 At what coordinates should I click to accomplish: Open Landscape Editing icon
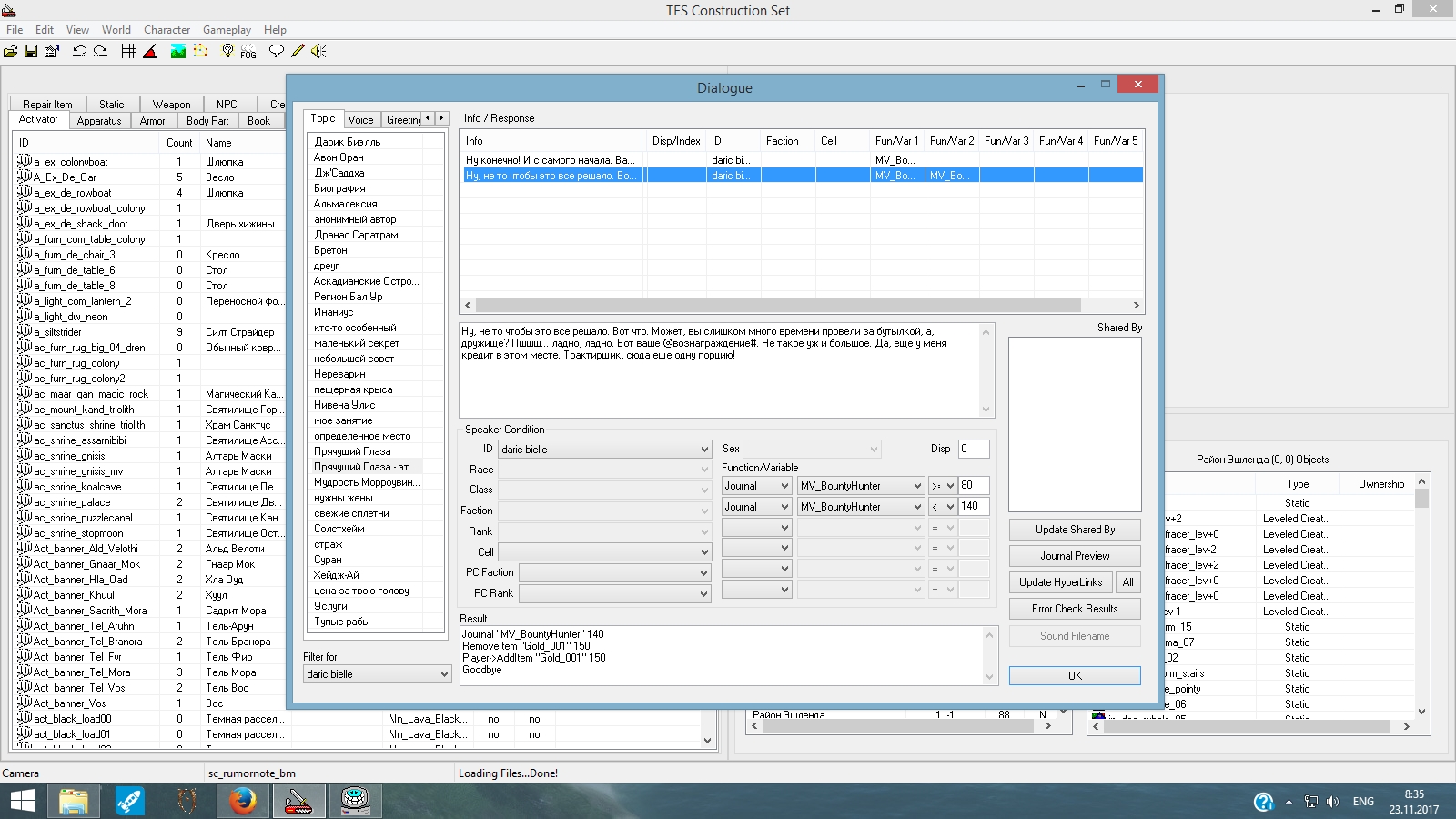click(178, 51)
